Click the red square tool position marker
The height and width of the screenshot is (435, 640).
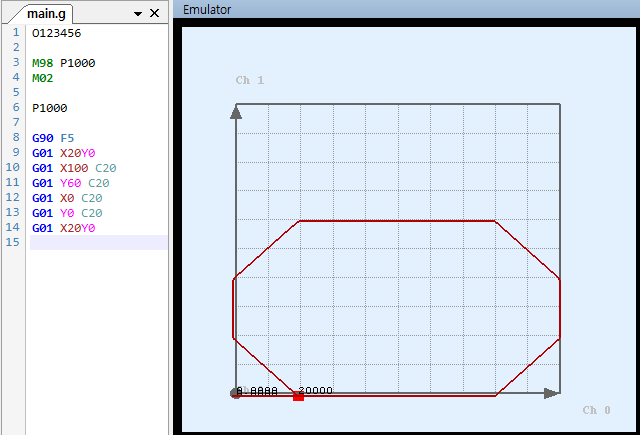pyautogui.click(x=298, y=397)
